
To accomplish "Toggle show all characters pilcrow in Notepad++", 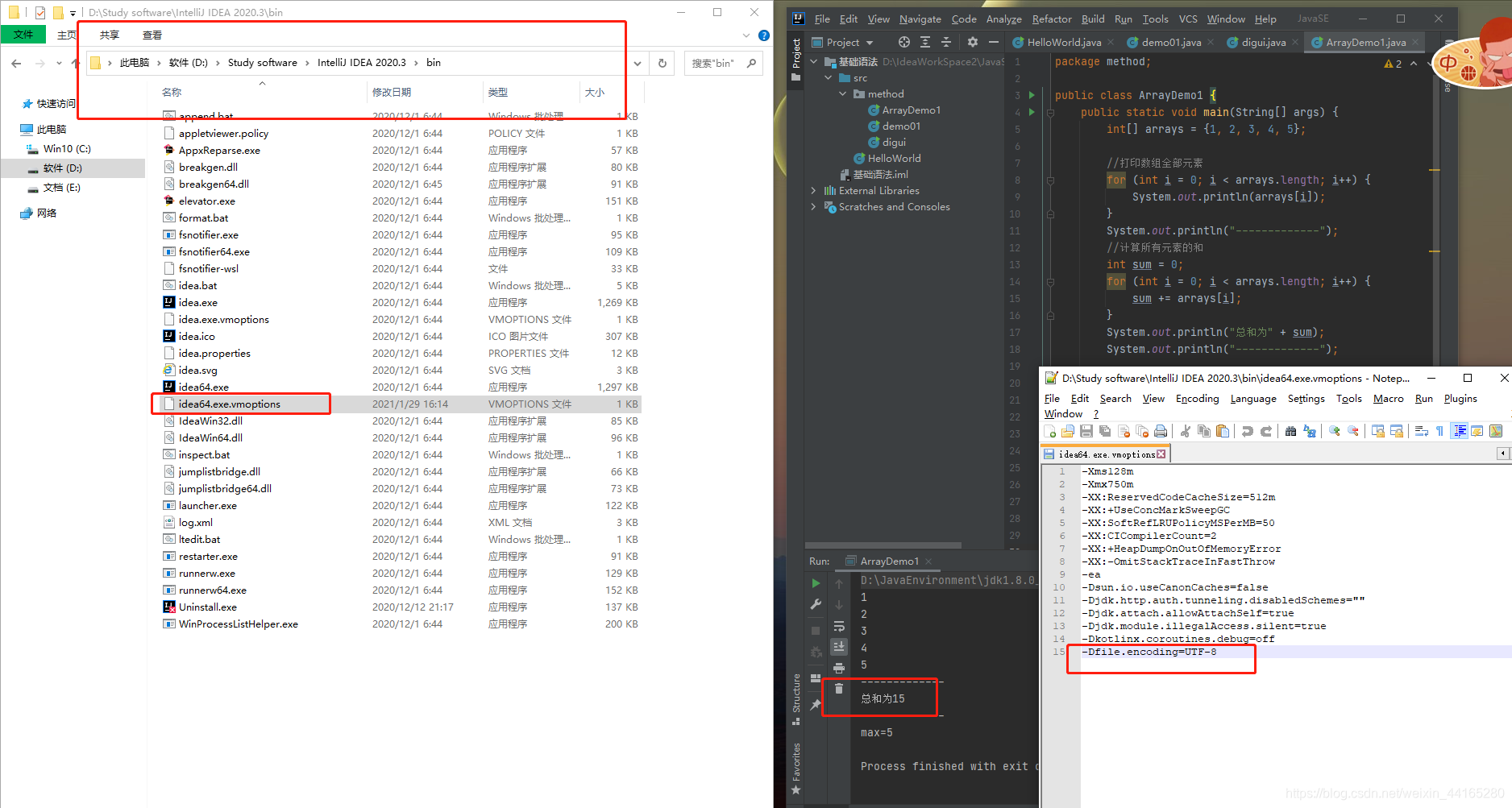I will tap(1440, 432).
